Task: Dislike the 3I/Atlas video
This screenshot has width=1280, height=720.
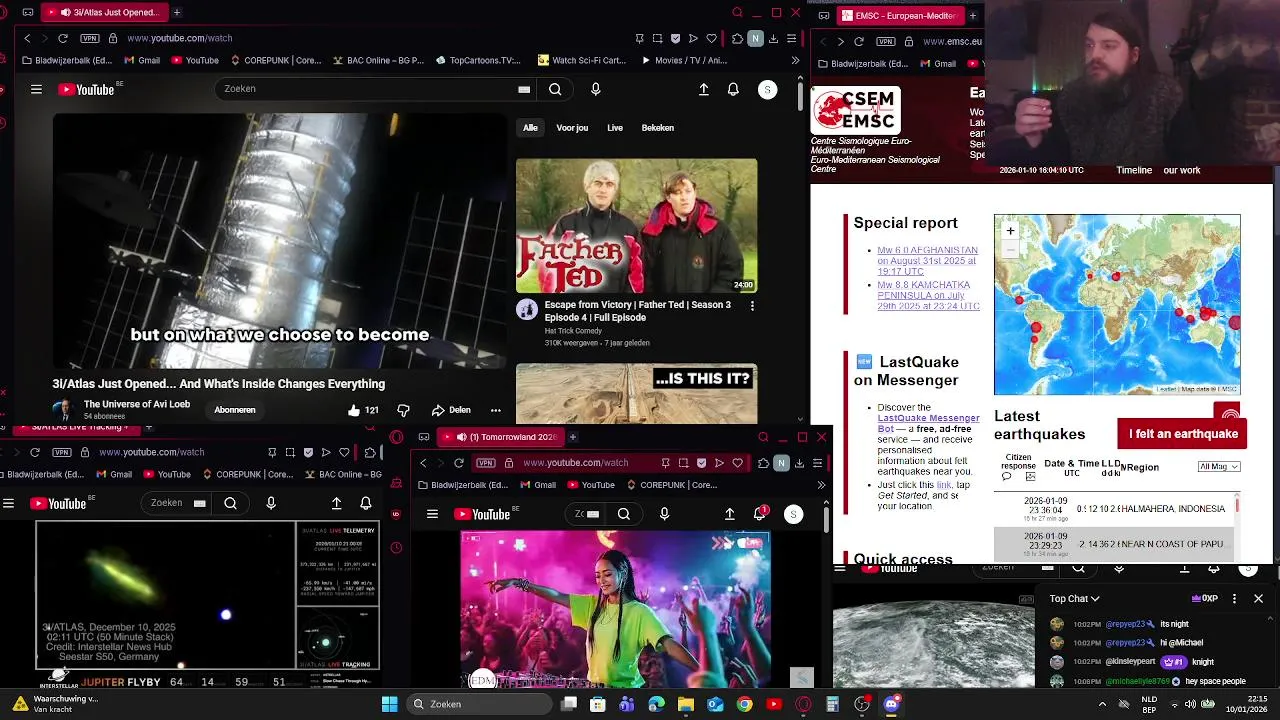Action: (x=403, y=410)
